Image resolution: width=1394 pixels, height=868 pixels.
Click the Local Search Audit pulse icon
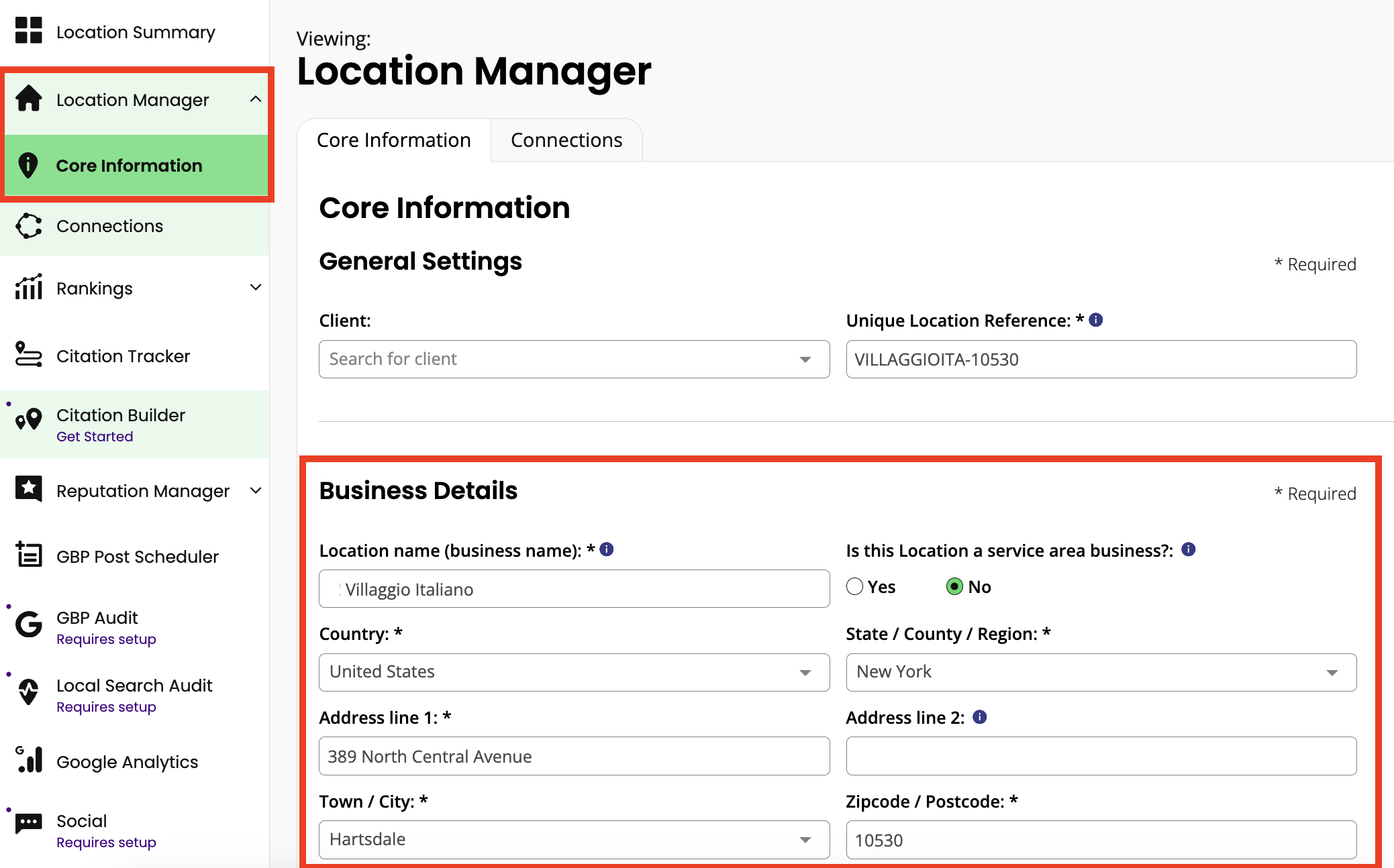point(29,692)
